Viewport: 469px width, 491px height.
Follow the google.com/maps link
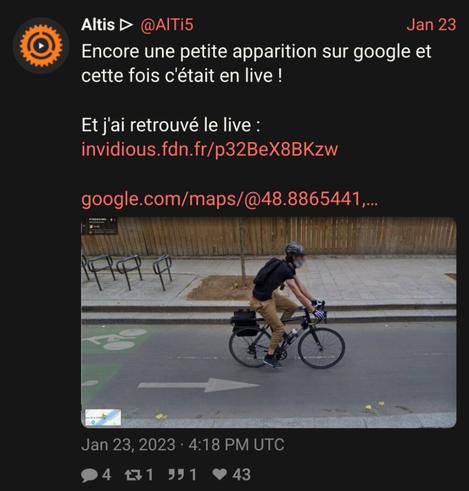pos(230,199)
